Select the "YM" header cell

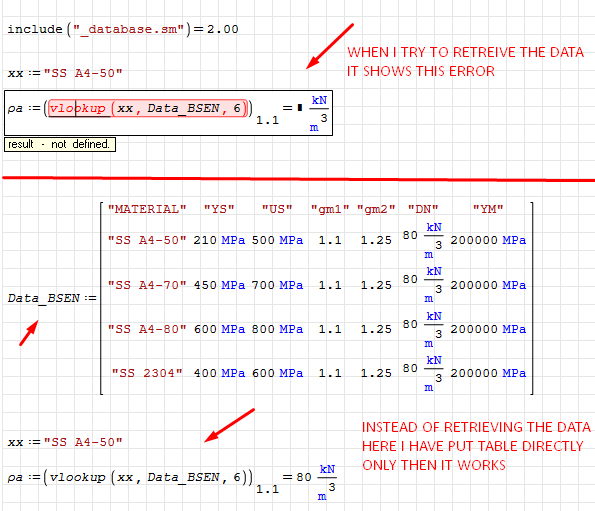click(x=488, y=209)
